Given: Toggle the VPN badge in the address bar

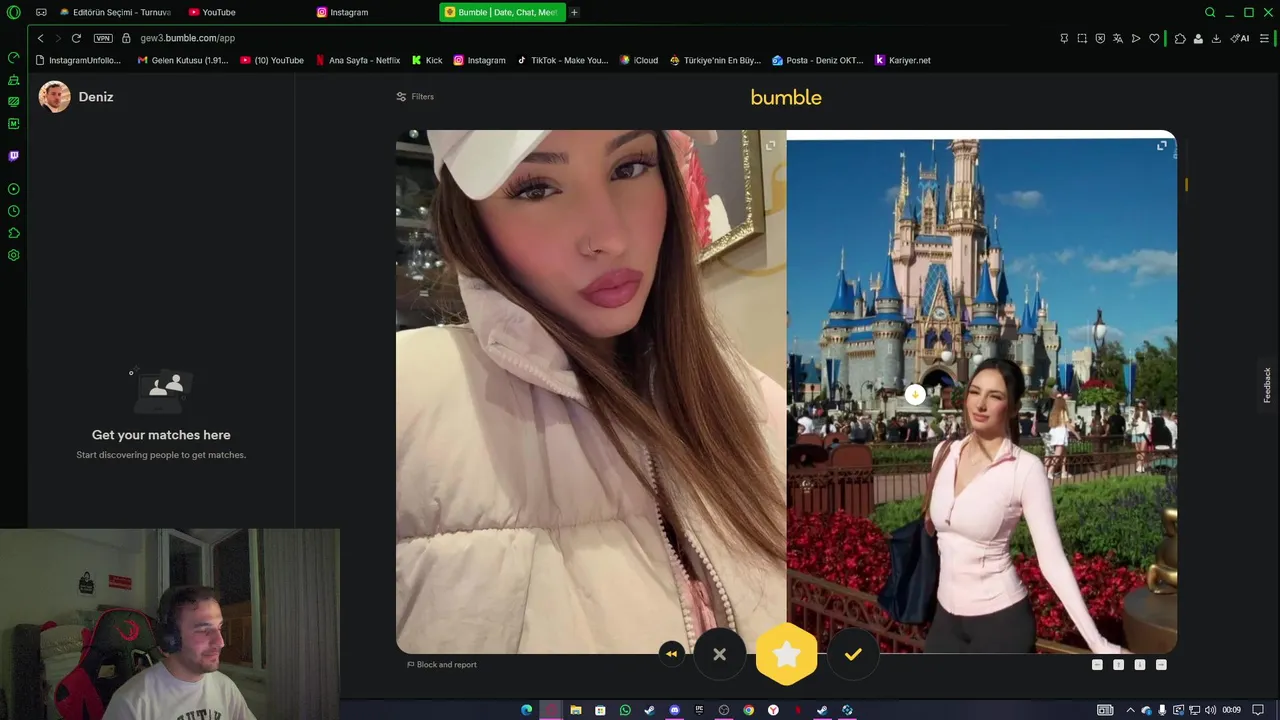Looking at the screenshot, I should pos(103,38).
